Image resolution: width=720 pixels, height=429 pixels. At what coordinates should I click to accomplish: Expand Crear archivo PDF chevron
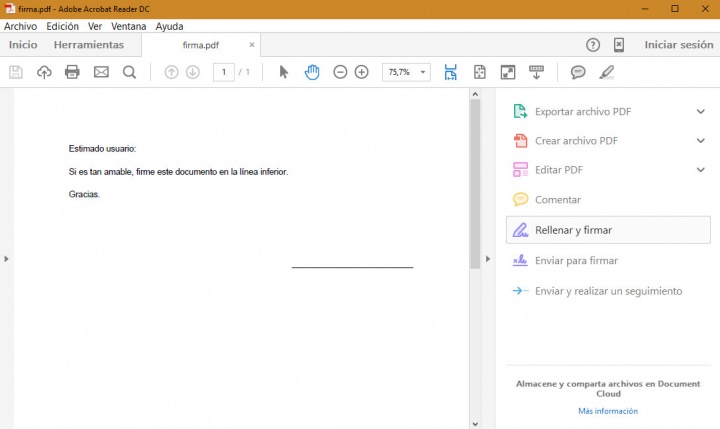pyautogui.click(x=701, y=141)
